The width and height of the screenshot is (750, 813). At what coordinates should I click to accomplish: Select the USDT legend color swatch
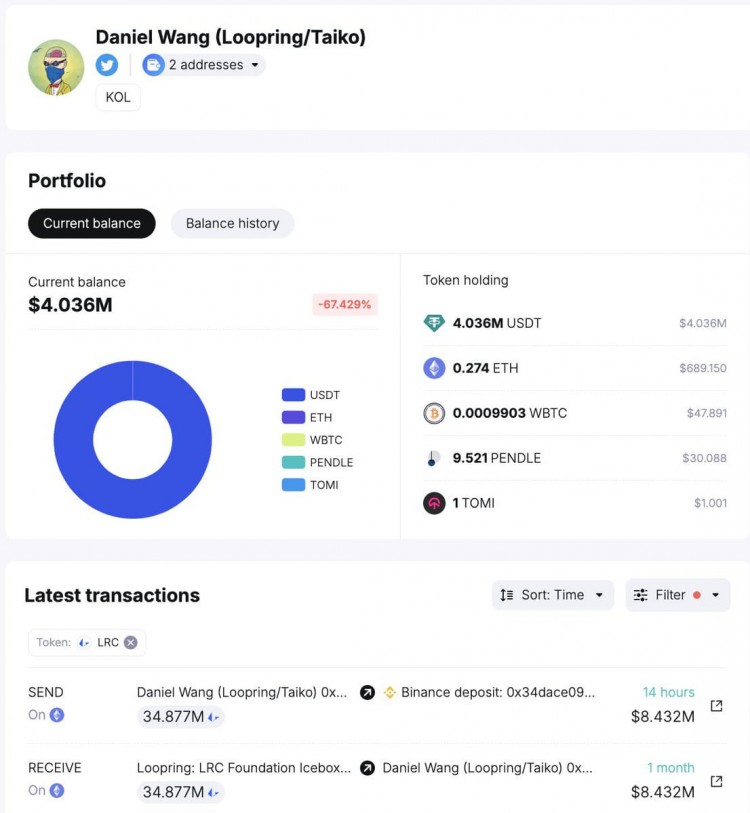pos(293,395)
